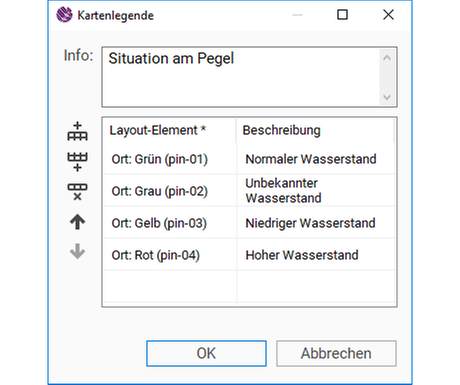Confirm dialog with OK button

click(206, 353)
